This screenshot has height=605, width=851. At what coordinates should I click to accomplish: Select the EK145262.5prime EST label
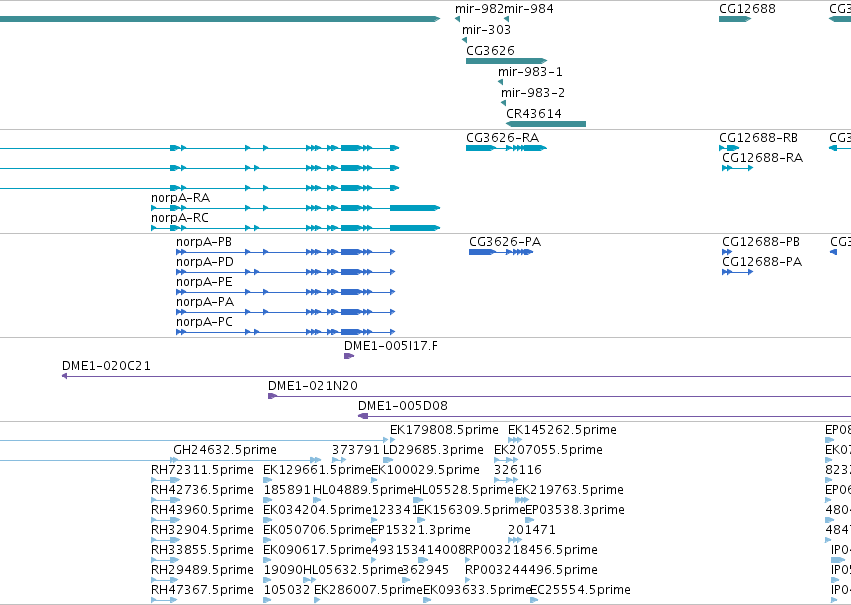click(x=562, y=430)
